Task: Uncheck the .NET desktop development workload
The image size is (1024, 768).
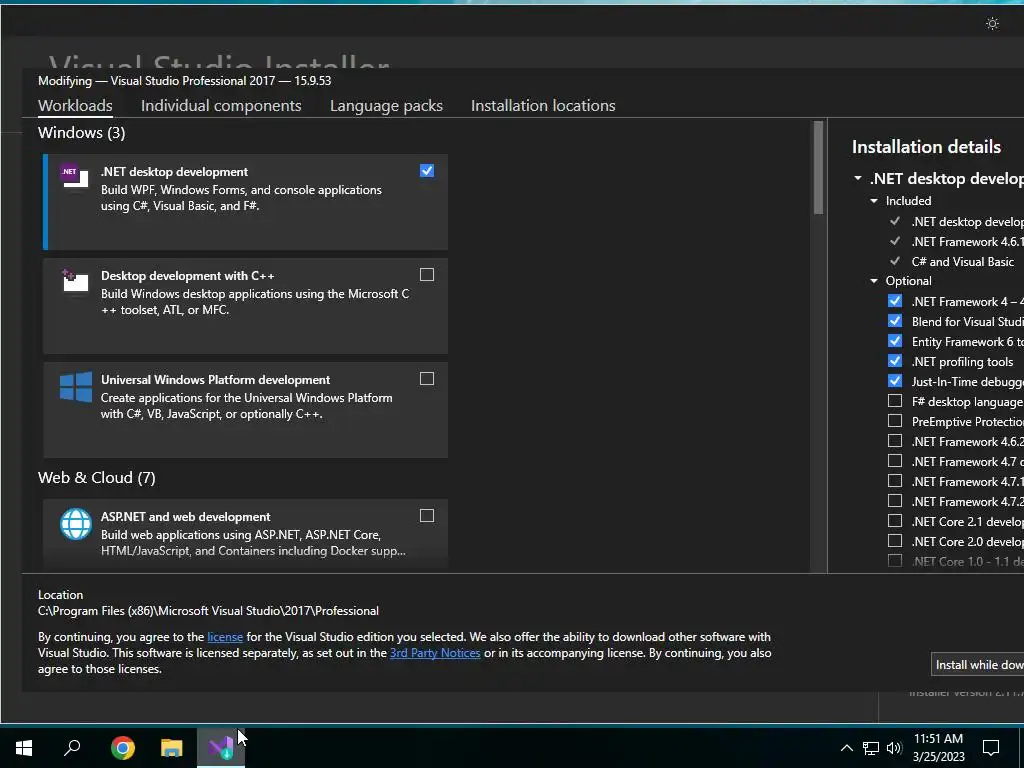Action: 426,170
